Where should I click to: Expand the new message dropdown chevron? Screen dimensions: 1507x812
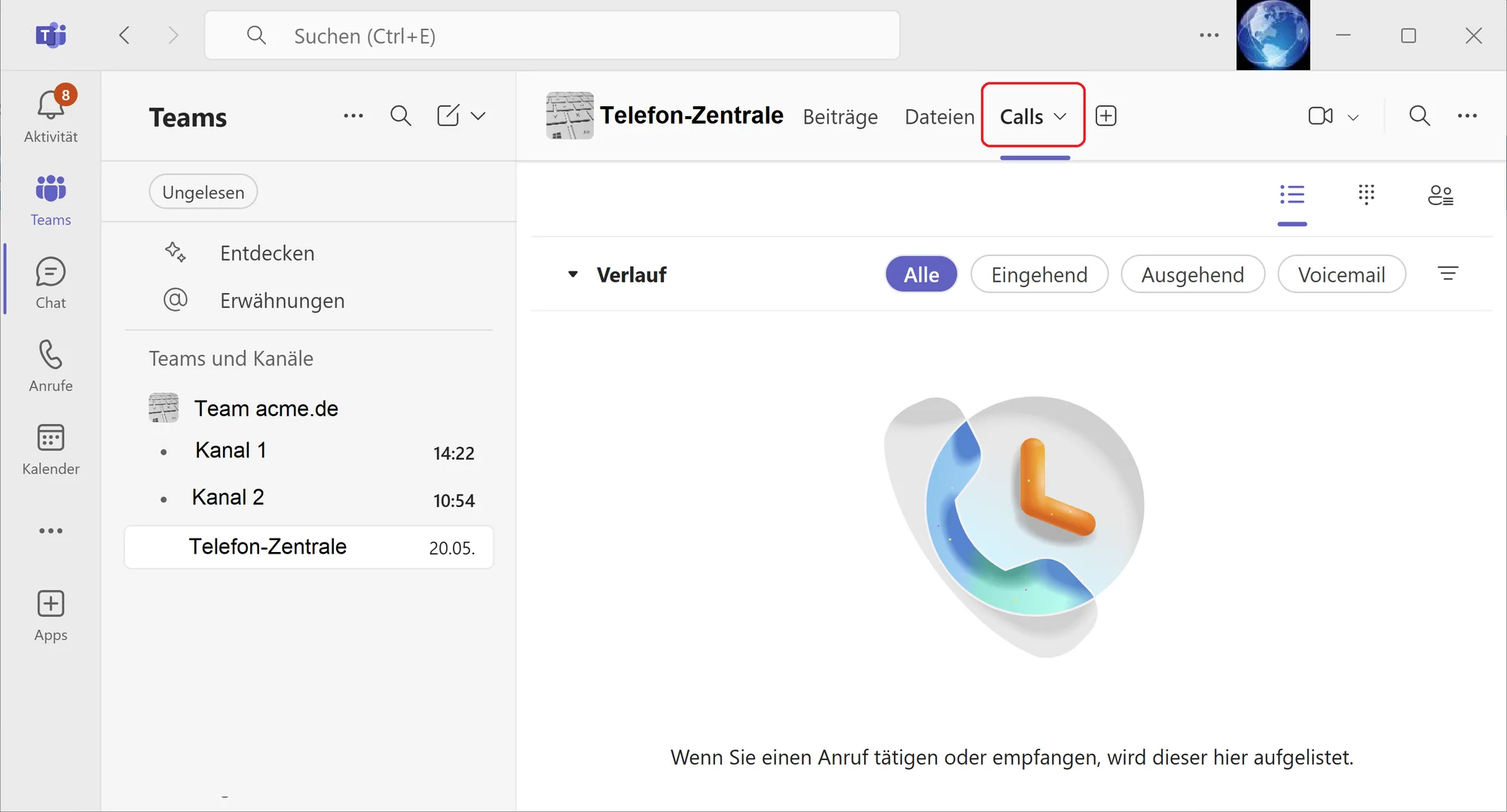[x=478, y=116]
